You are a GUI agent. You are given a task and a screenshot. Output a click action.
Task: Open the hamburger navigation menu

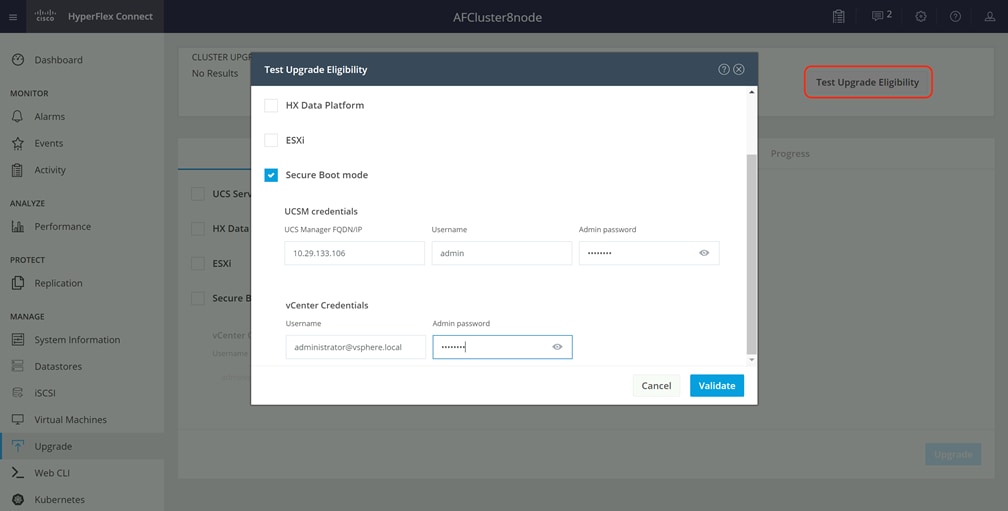point(13,17)
